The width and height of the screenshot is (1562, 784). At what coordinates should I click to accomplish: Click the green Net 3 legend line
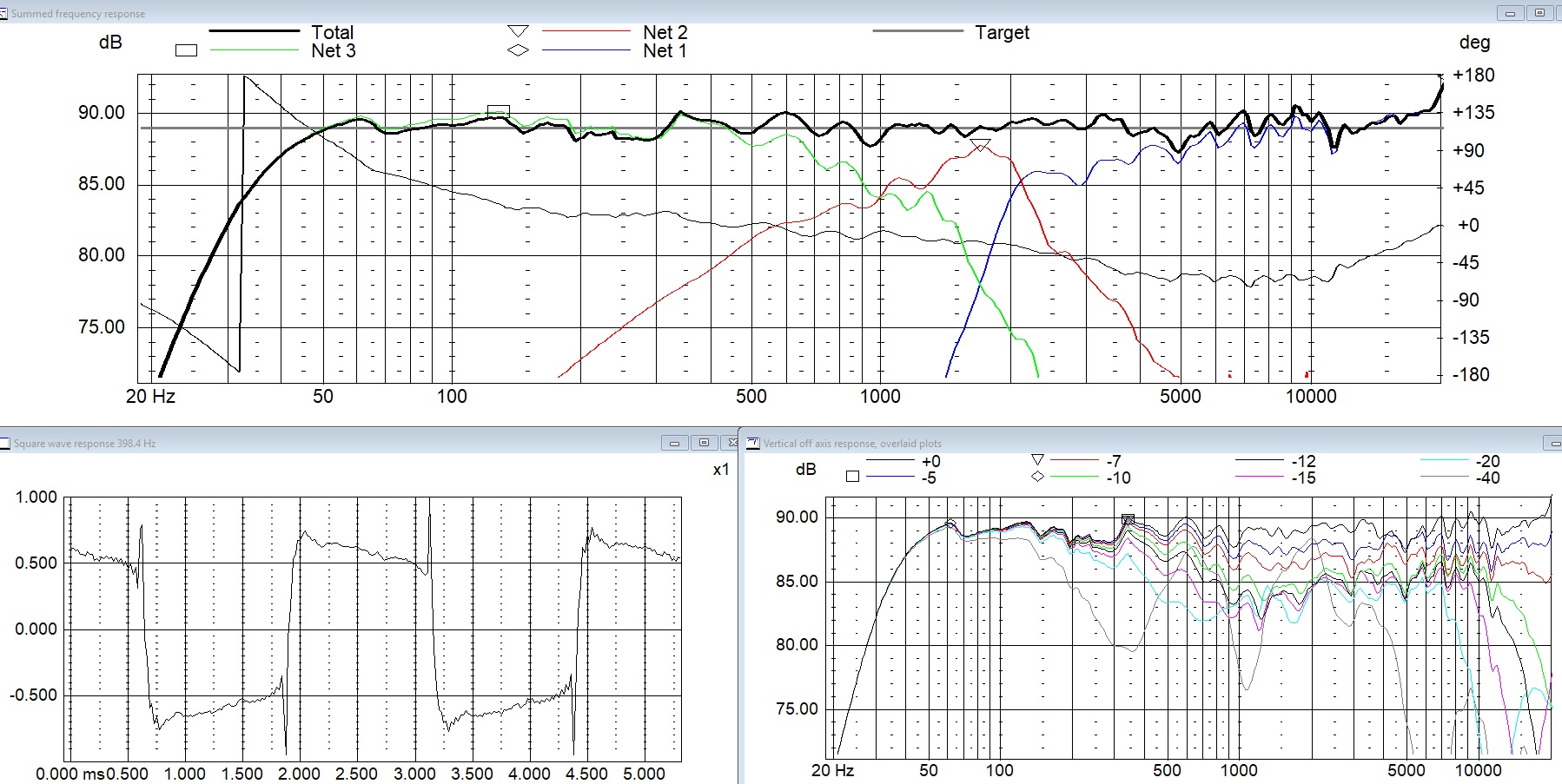coord(255,50)
